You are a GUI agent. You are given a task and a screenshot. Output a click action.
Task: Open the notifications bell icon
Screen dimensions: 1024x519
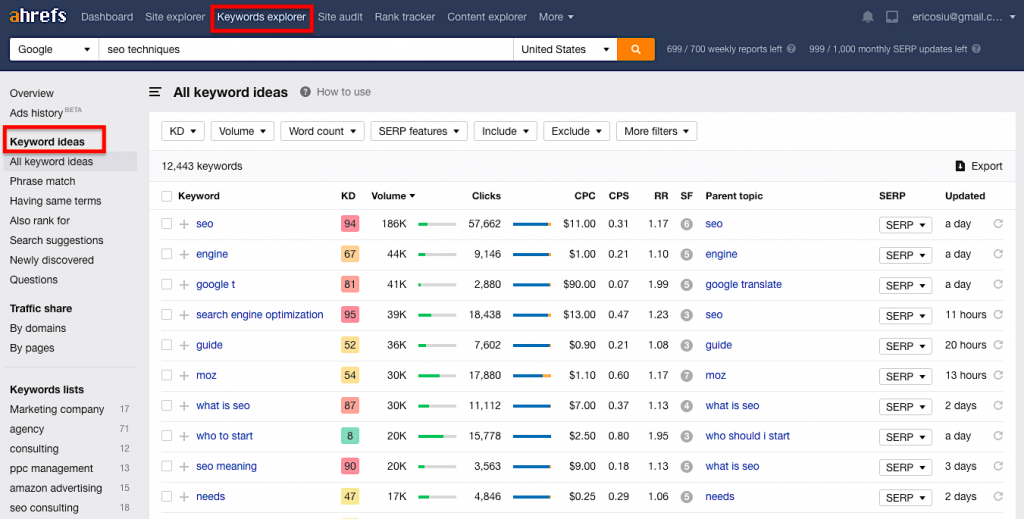pyautogui.click(x=867, y=17)
